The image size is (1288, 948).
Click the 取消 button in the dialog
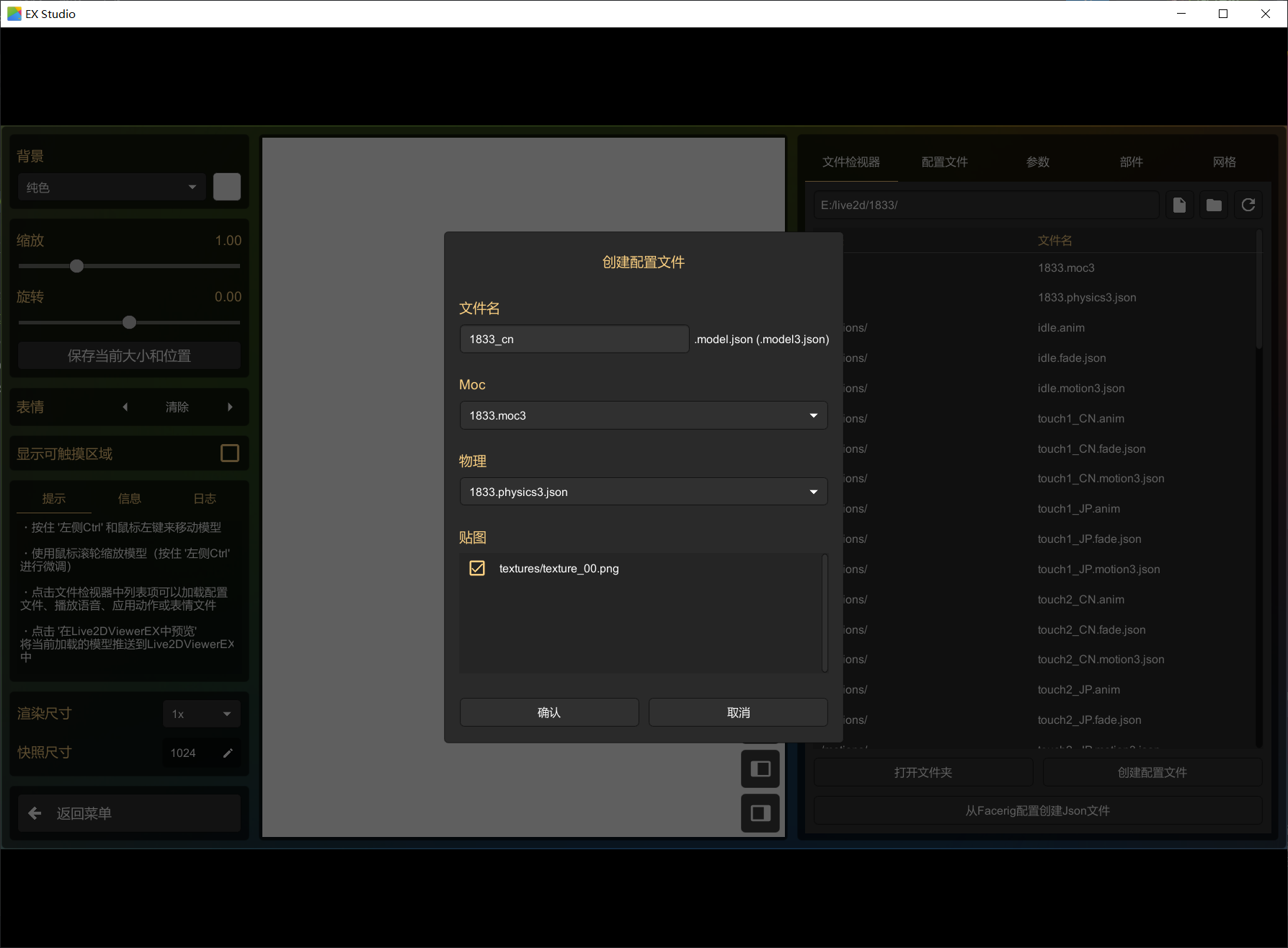(738, 712)
